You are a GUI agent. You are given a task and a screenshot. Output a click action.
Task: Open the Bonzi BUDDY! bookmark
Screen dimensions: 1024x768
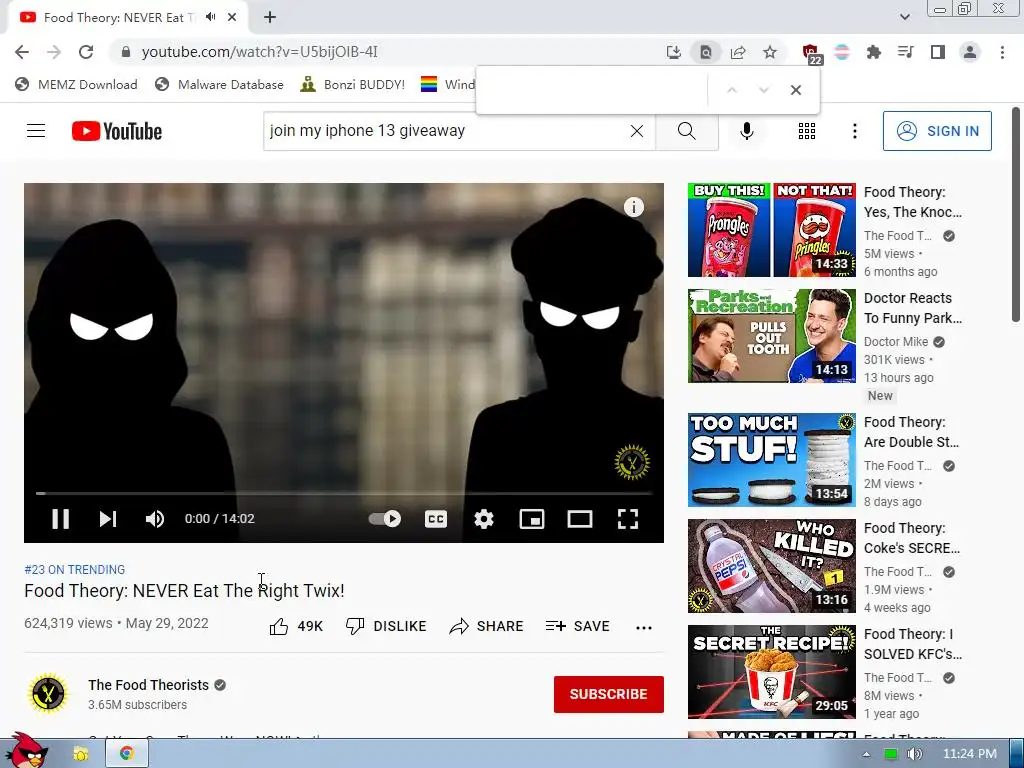tap(353, 84)
